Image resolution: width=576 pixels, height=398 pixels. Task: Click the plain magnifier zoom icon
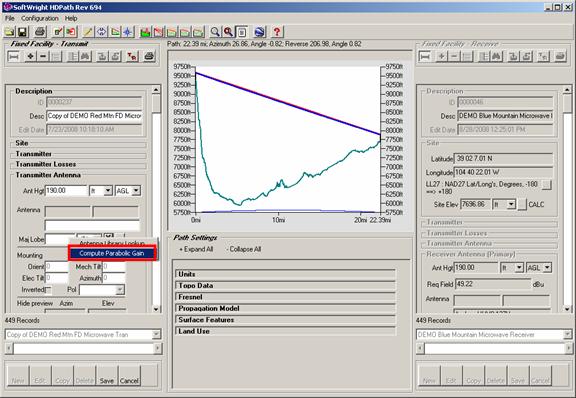click(215, 32)
